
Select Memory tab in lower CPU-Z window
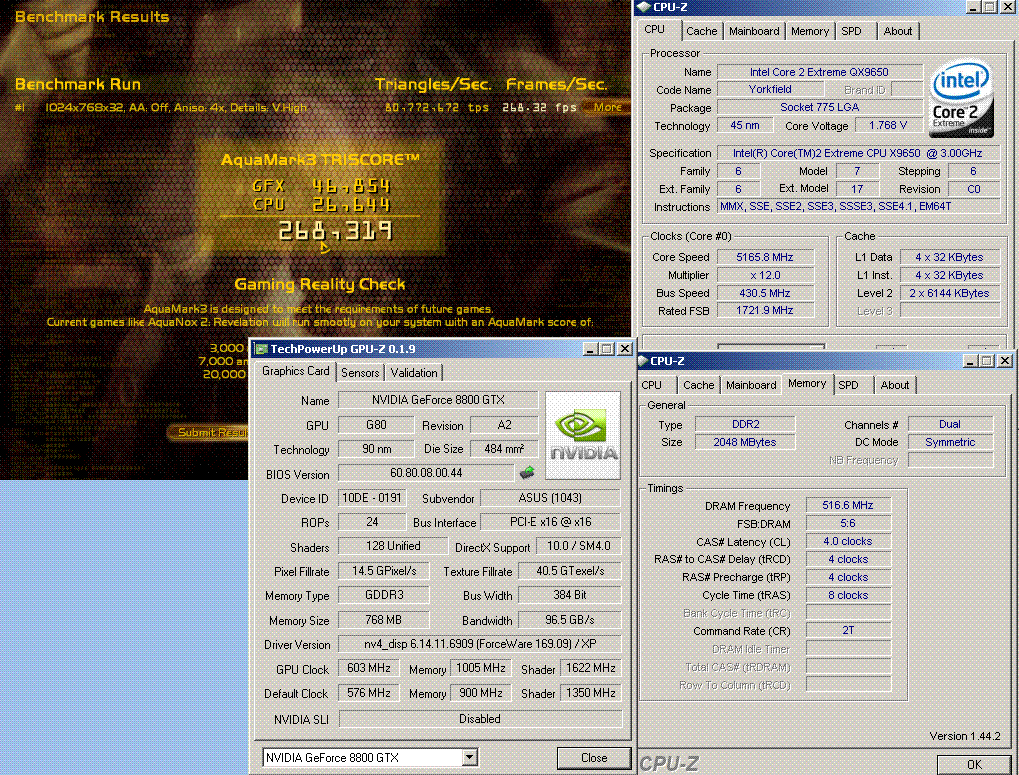pos(807,383)
